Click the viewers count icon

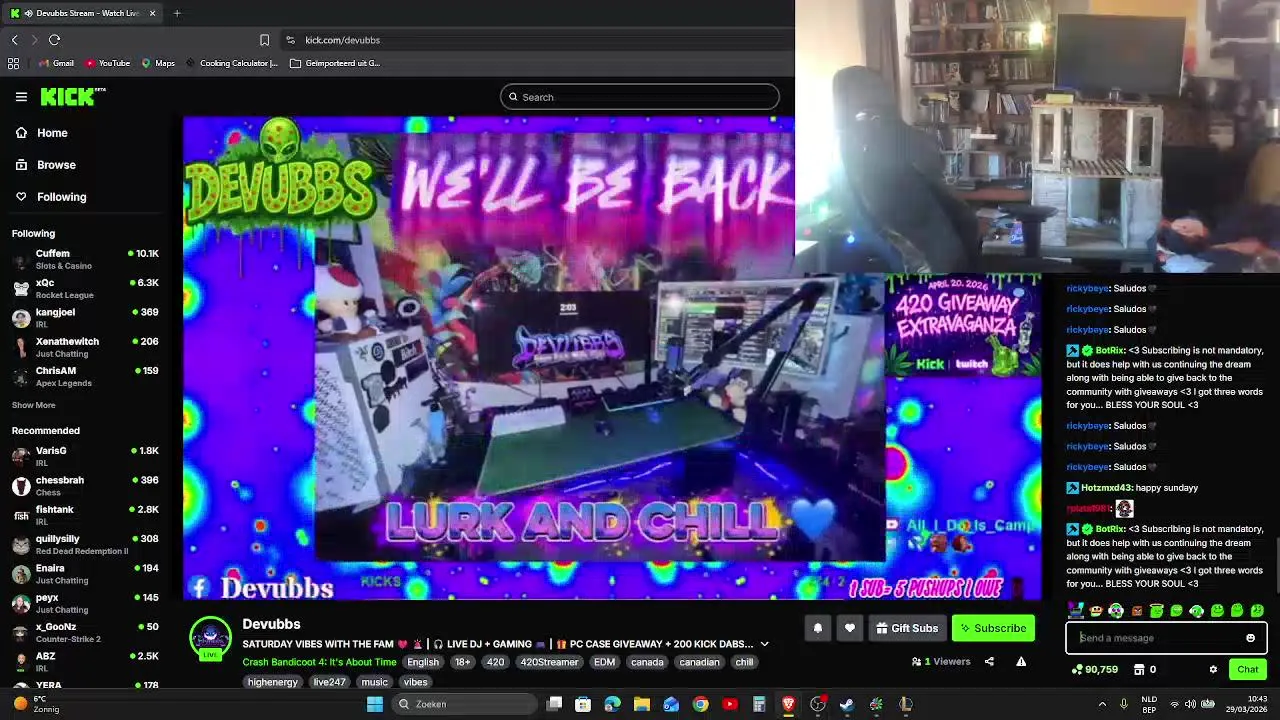(916, 662)
